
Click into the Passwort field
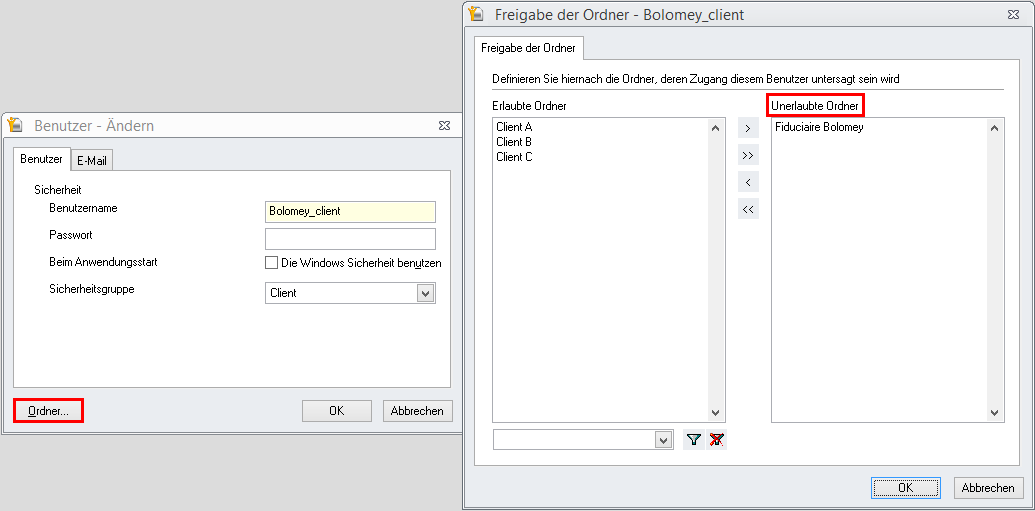pos(350,238)
